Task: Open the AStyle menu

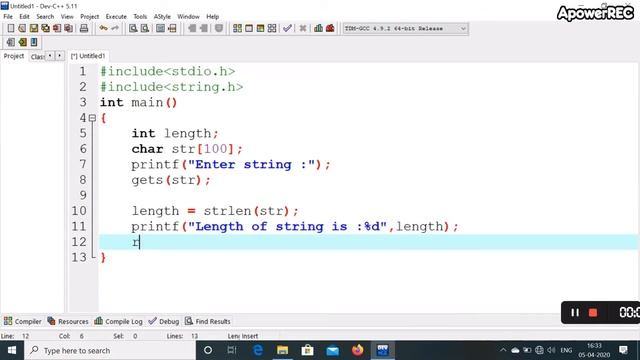Action: [x=162, y=17]
